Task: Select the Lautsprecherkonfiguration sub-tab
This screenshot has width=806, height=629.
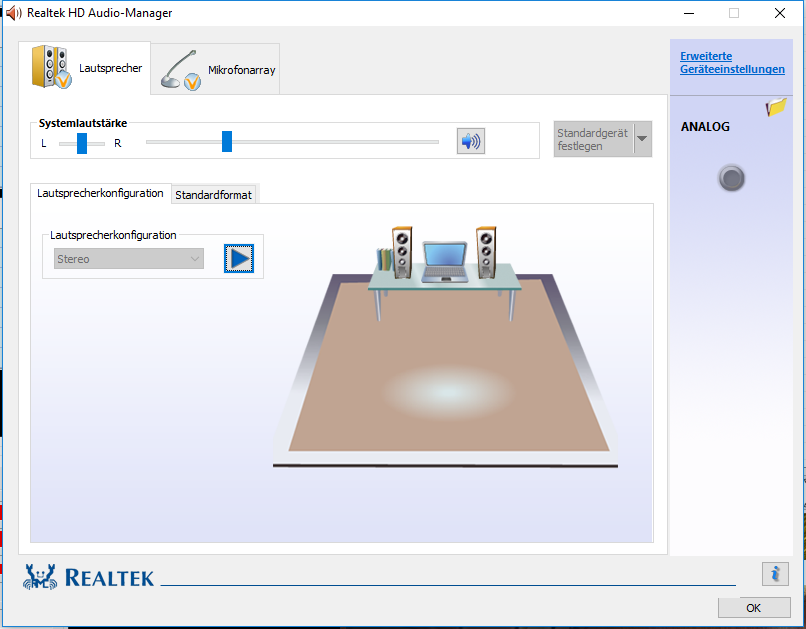Action: [100, 193]
